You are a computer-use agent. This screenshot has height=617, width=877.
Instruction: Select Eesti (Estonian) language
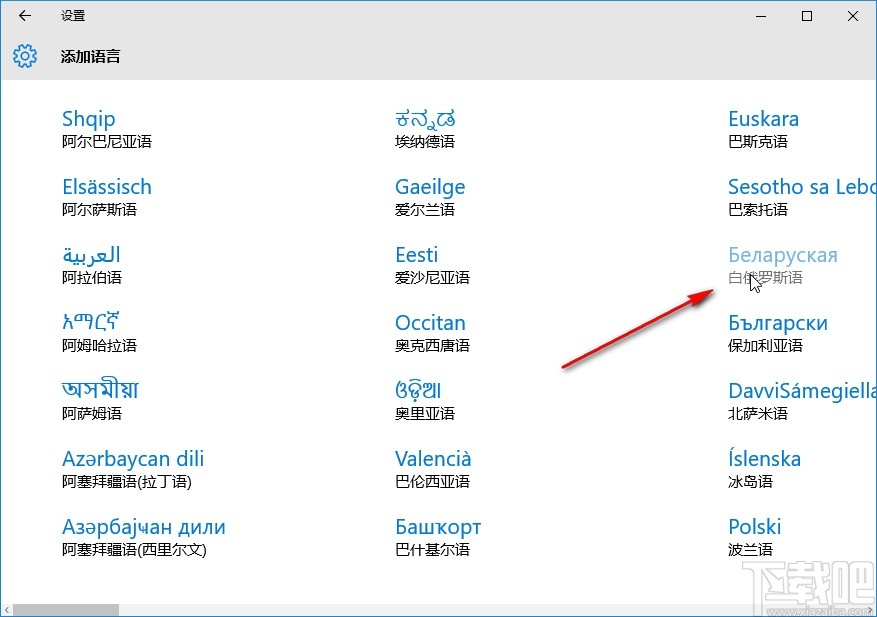coord(416,255)
